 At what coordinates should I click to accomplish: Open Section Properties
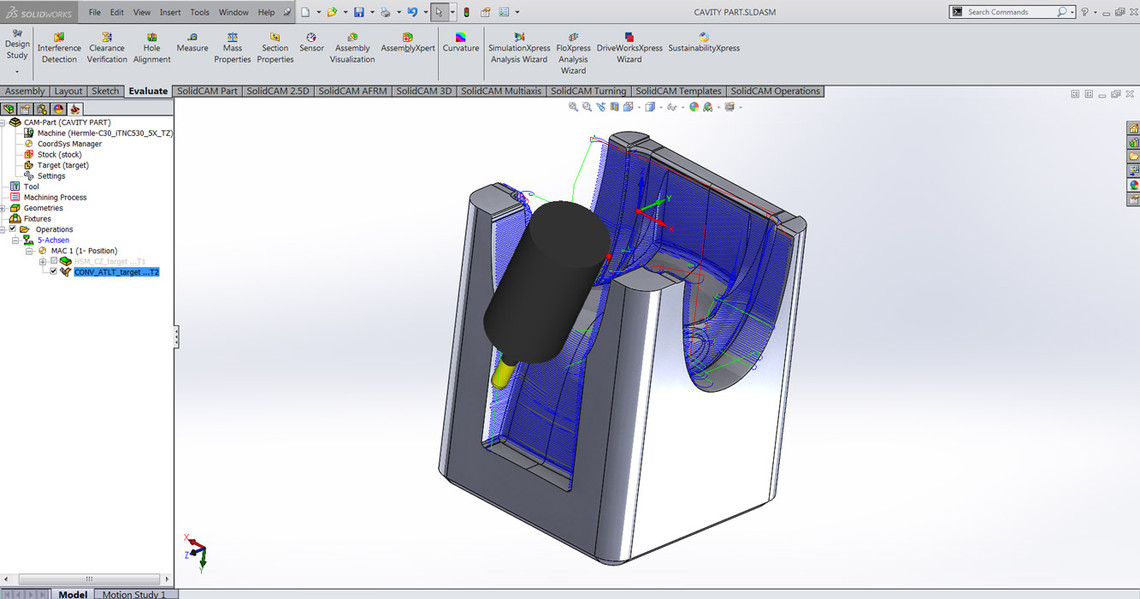coord(275,47)
